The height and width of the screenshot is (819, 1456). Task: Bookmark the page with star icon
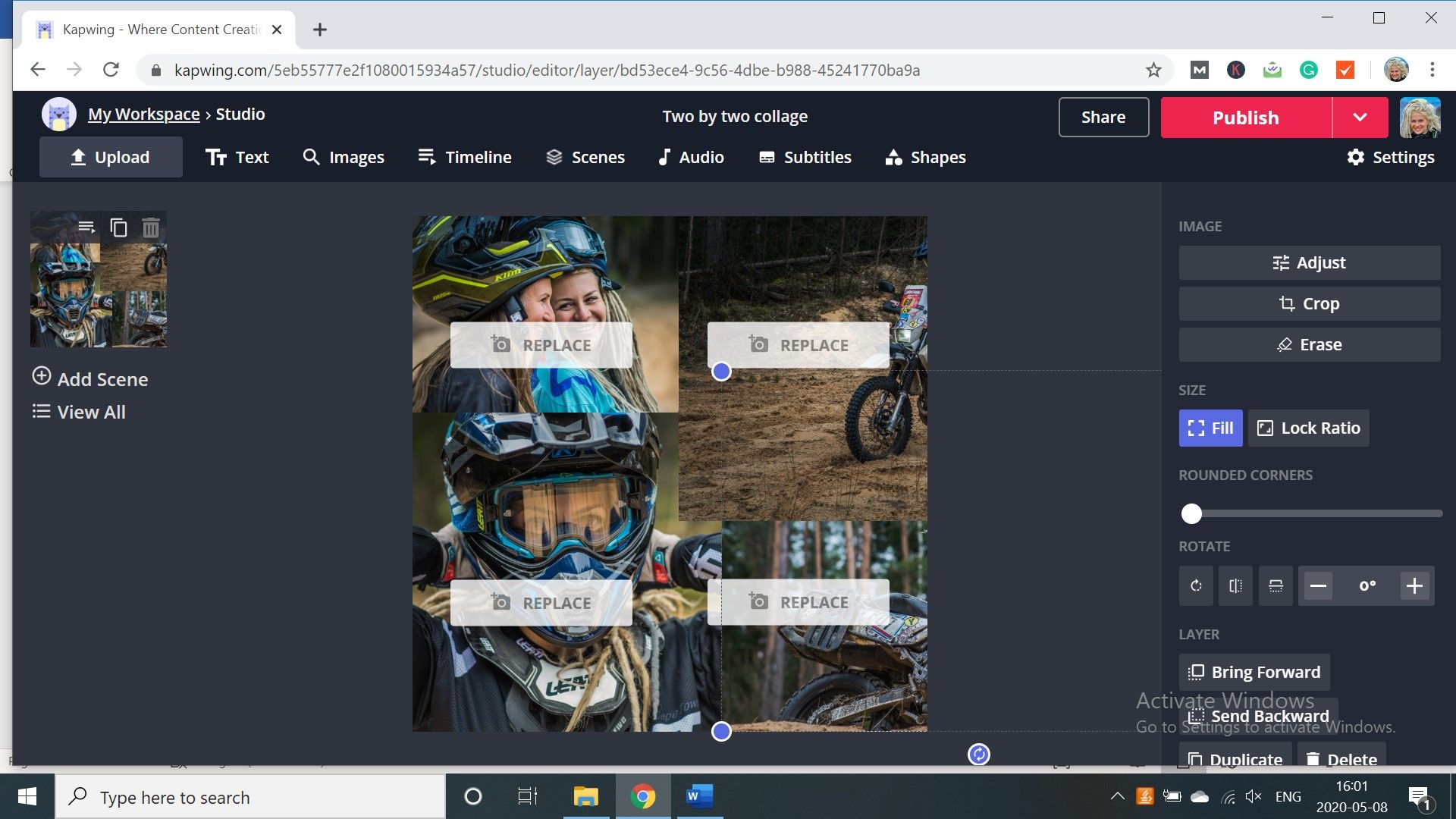tap(1153, 70)
